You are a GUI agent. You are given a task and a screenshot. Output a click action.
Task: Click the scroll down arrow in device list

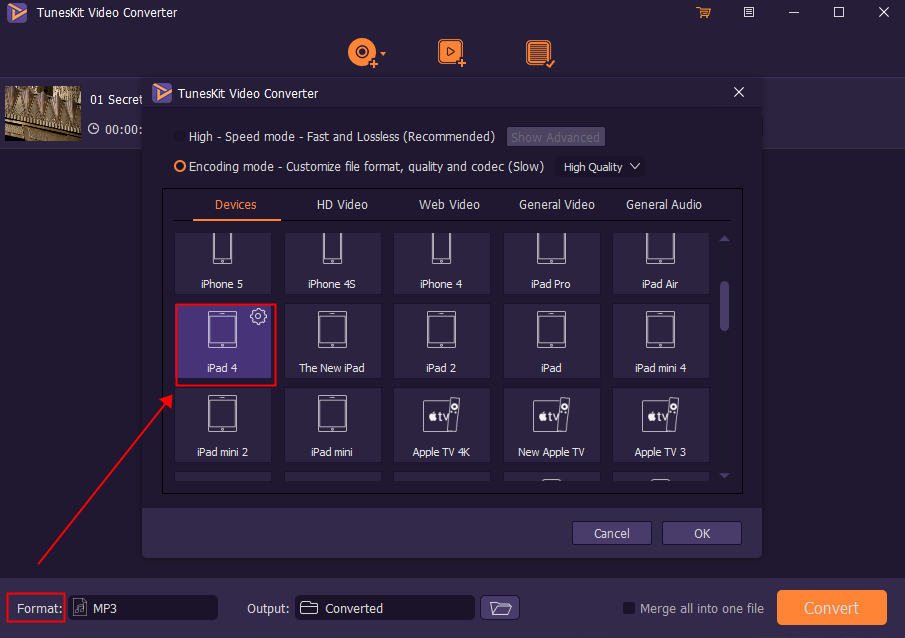[x=724, y=476]
